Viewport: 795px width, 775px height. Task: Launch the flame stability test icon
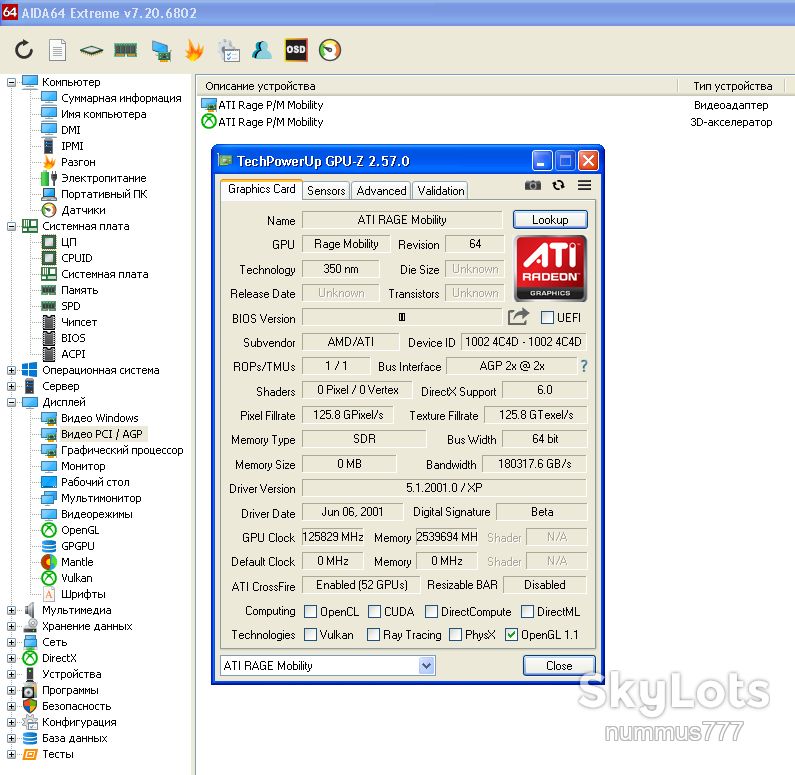194,50
